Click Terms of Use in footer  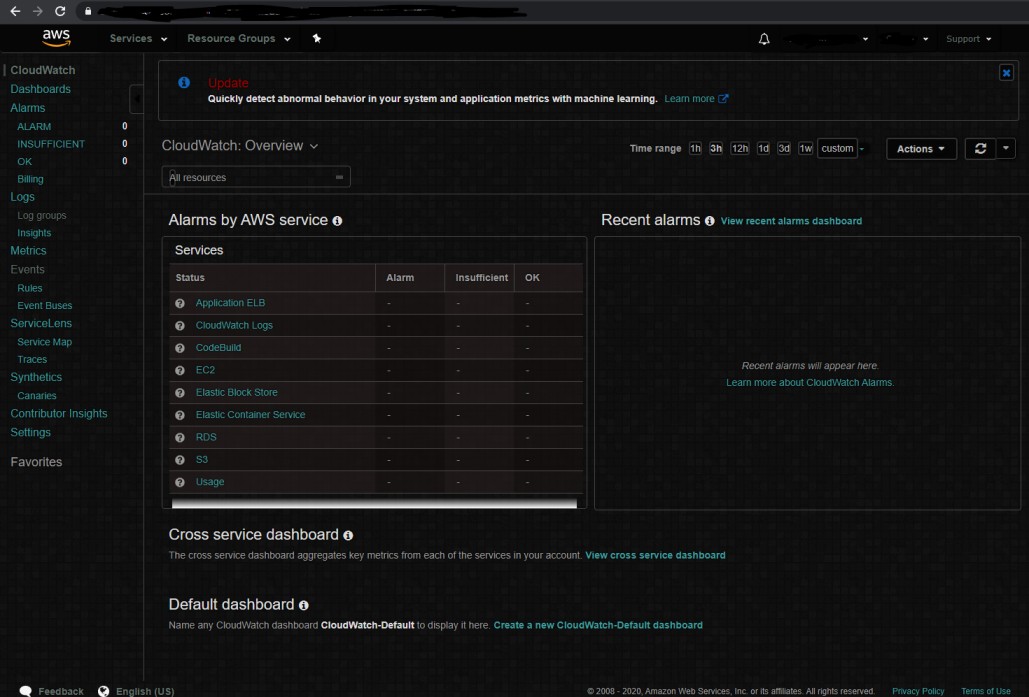coord(986,691)
